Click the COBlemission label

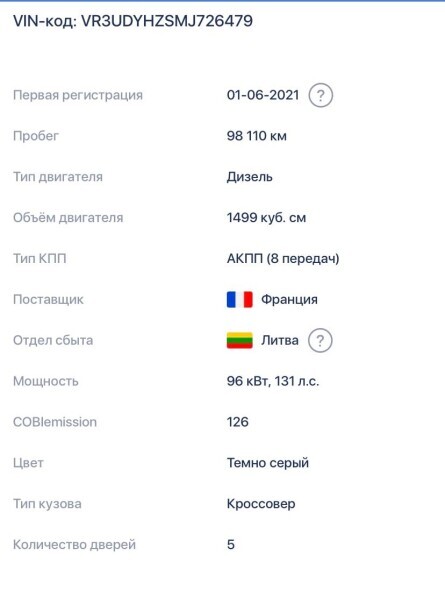[55, 422]
